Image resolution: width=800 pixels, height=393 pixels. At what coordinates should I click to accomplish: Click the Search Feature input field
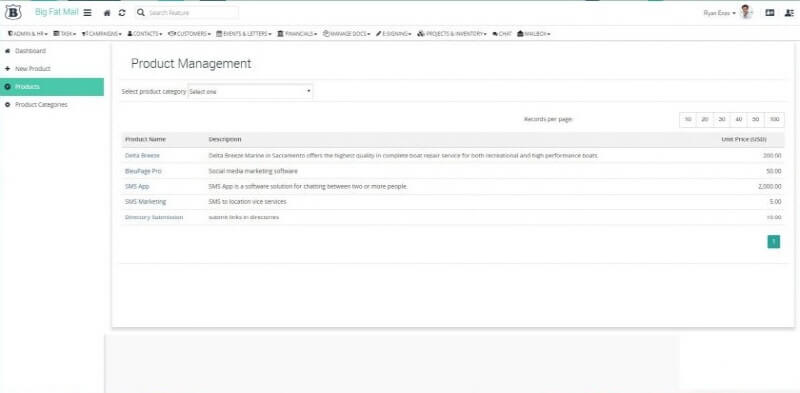click(192, 13)
